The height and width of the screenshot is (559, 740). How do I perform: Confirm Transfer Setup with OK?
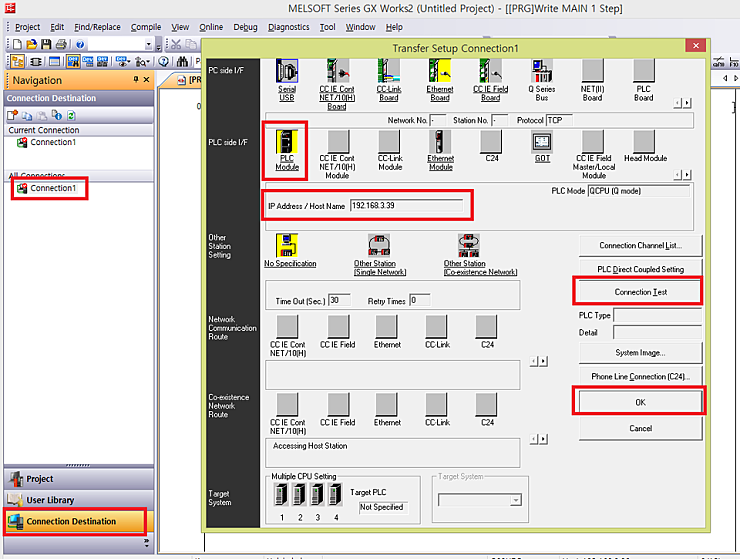click(640, 402)
